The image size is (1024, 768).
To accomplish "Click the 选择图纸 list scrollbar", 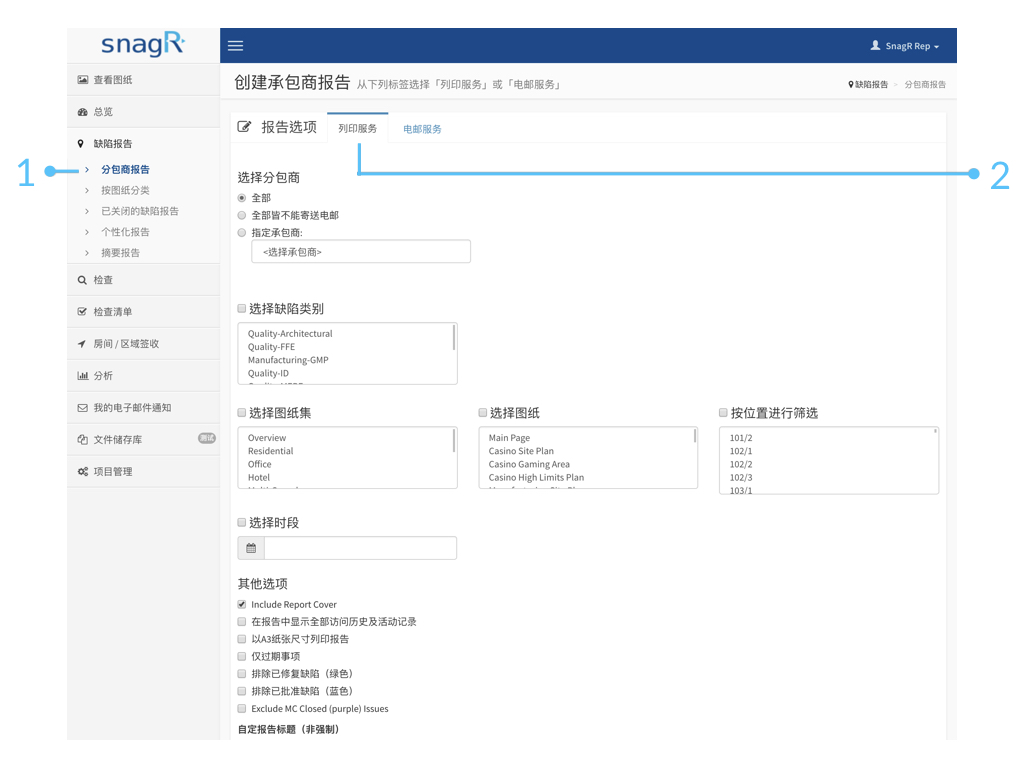I will 695,436.
